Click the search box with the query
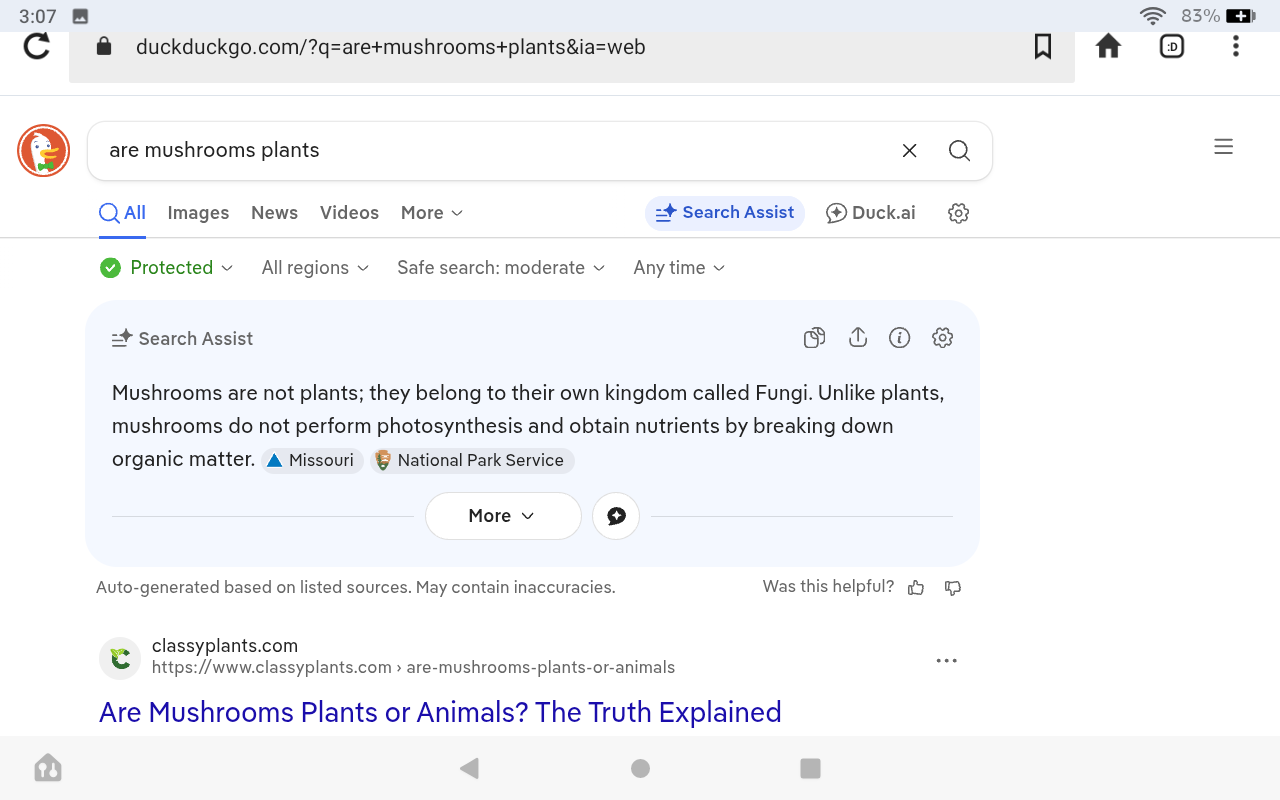 pyautogui.click(x=490, y=151)
